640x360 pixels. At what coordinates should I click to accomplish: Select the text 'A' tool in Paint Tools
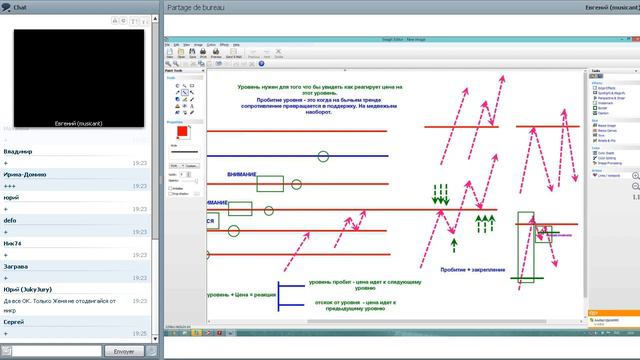pos(192,106)
